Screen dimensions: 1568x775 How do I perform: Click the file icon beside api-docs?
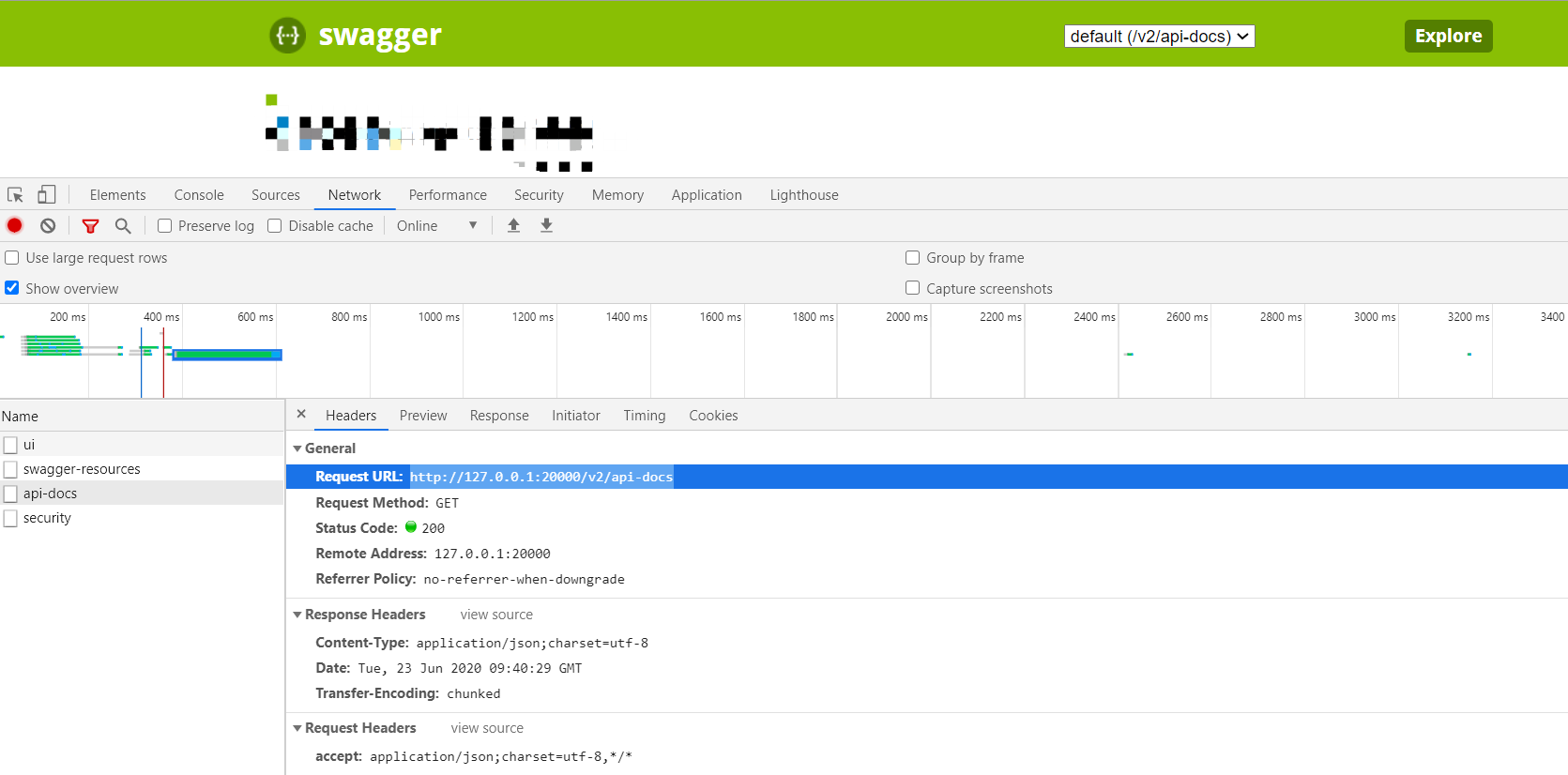(10, 494)
